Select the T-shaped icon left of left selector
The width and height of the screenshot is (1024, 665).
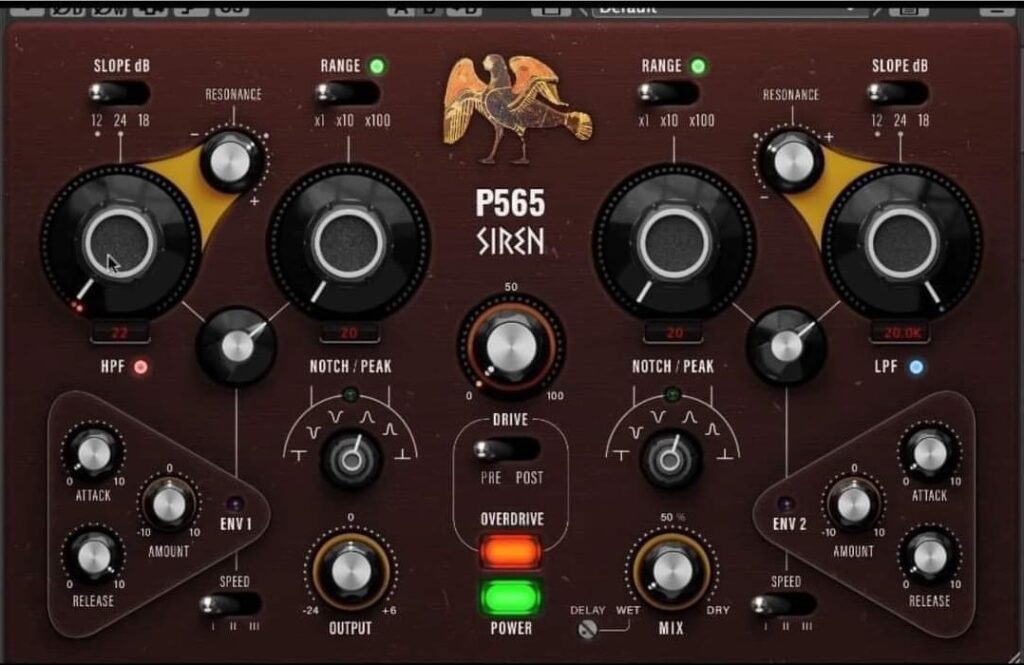(x=299, y=455)
